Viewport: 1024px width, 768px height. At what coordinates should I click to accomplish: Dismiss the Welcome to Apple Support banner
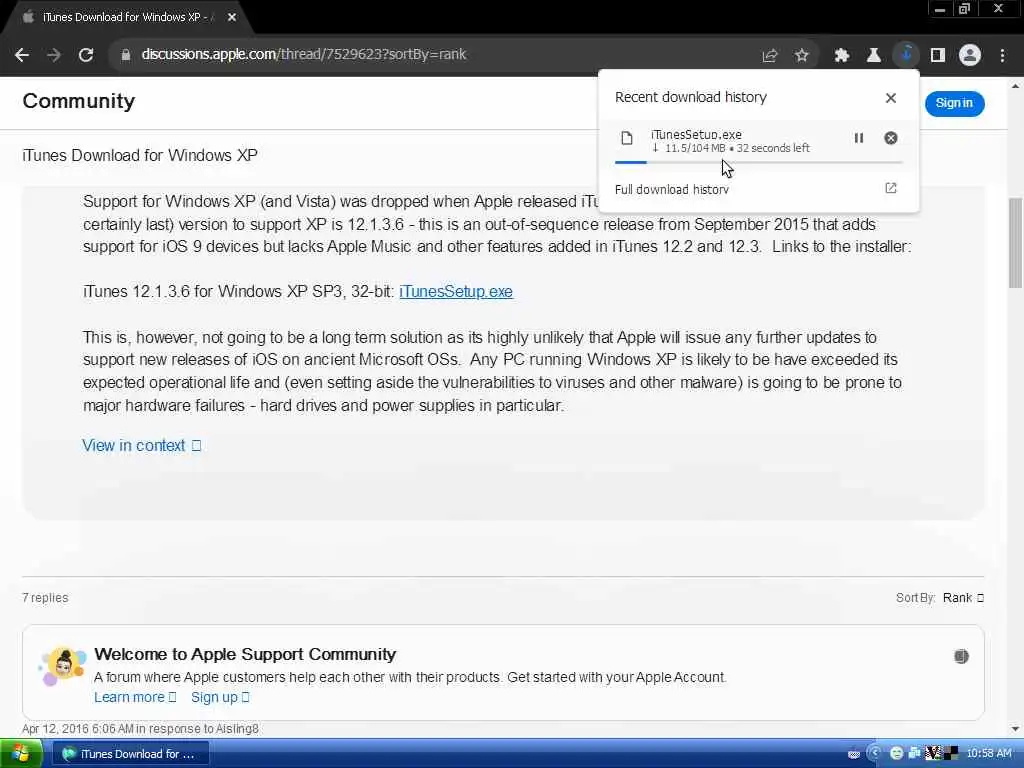click(x=961, y=656)
